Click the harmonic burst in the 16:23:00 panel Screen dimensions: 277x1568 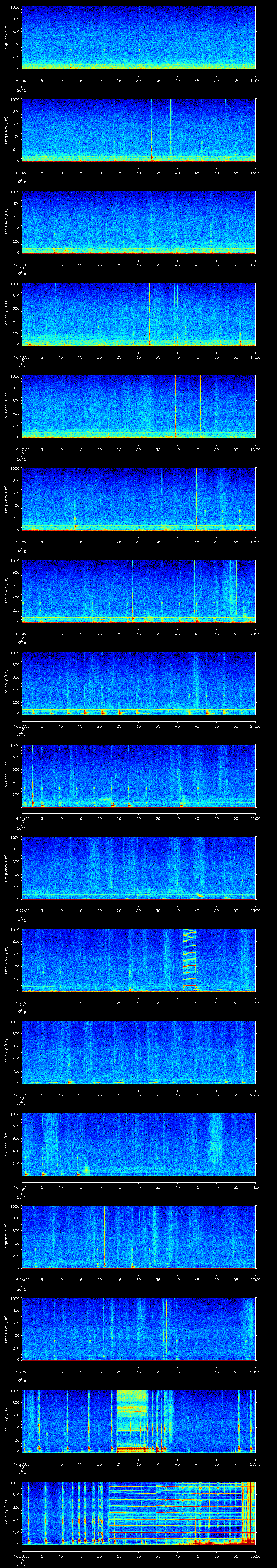(x=190, y=959)
